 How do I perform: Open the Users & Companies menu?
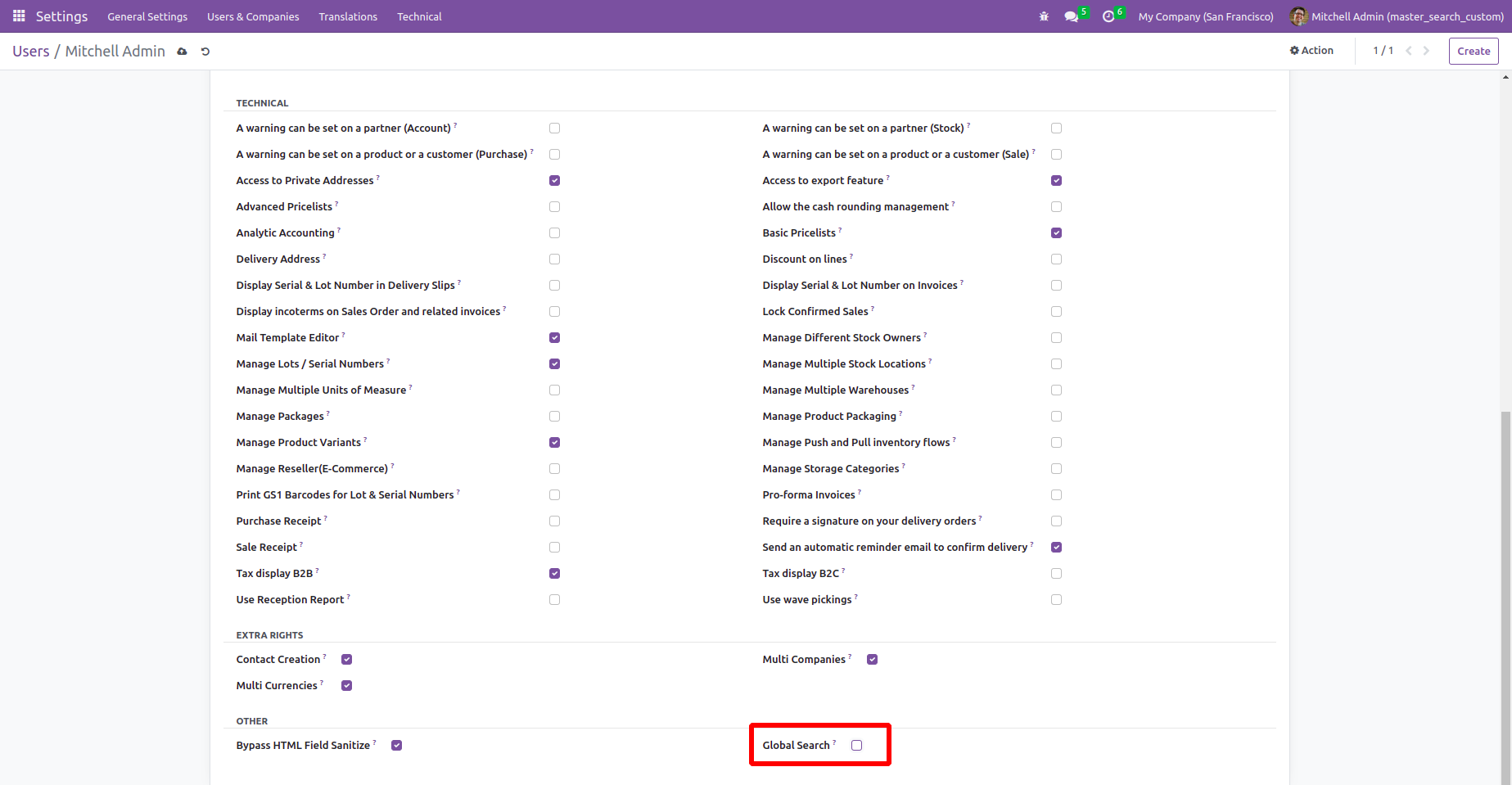253,16
